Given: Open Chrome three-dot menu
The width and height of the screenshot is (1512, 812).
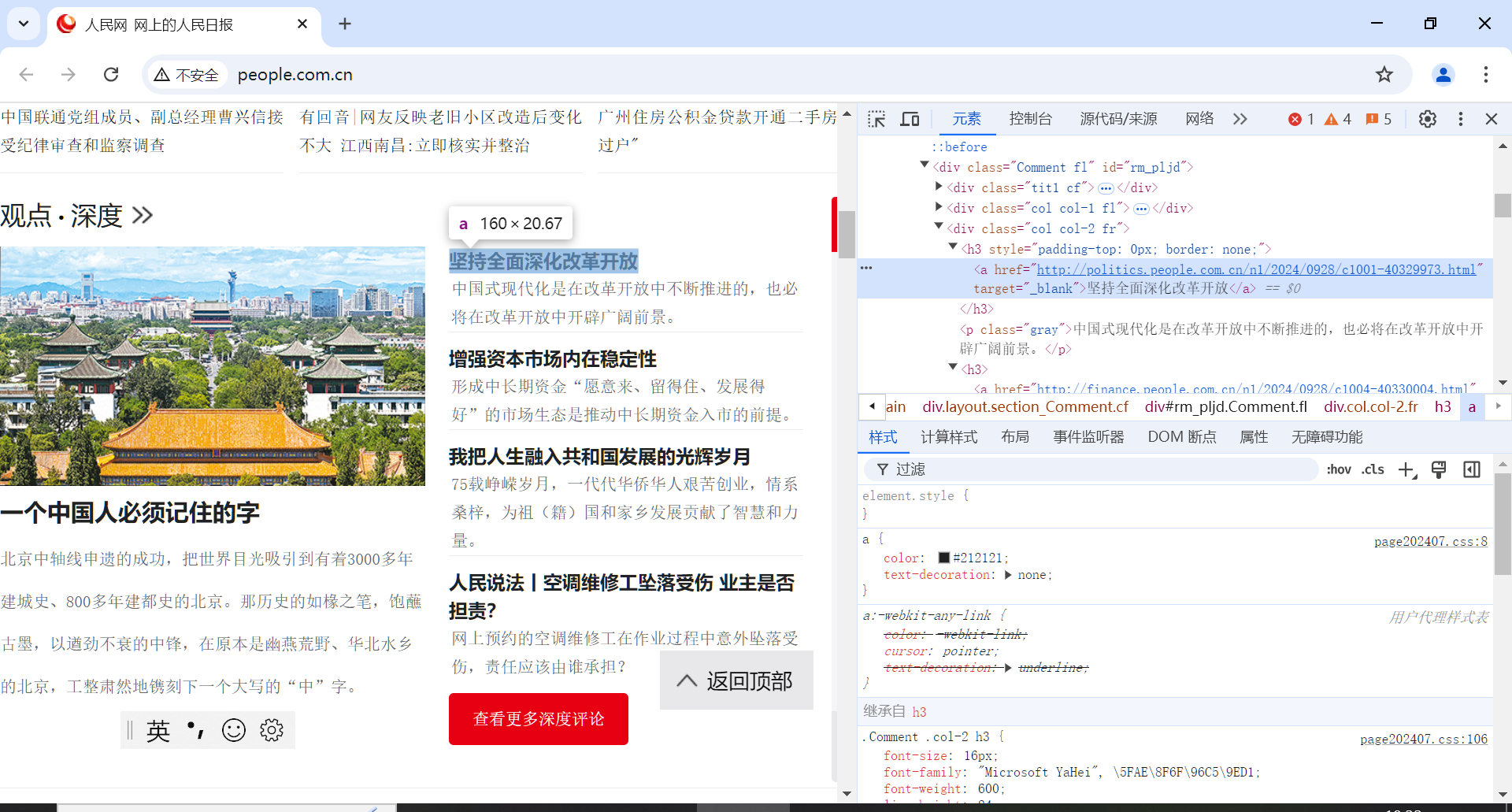Looking at the screenshot, I should pyautogui.click(x=1486, y=75).
